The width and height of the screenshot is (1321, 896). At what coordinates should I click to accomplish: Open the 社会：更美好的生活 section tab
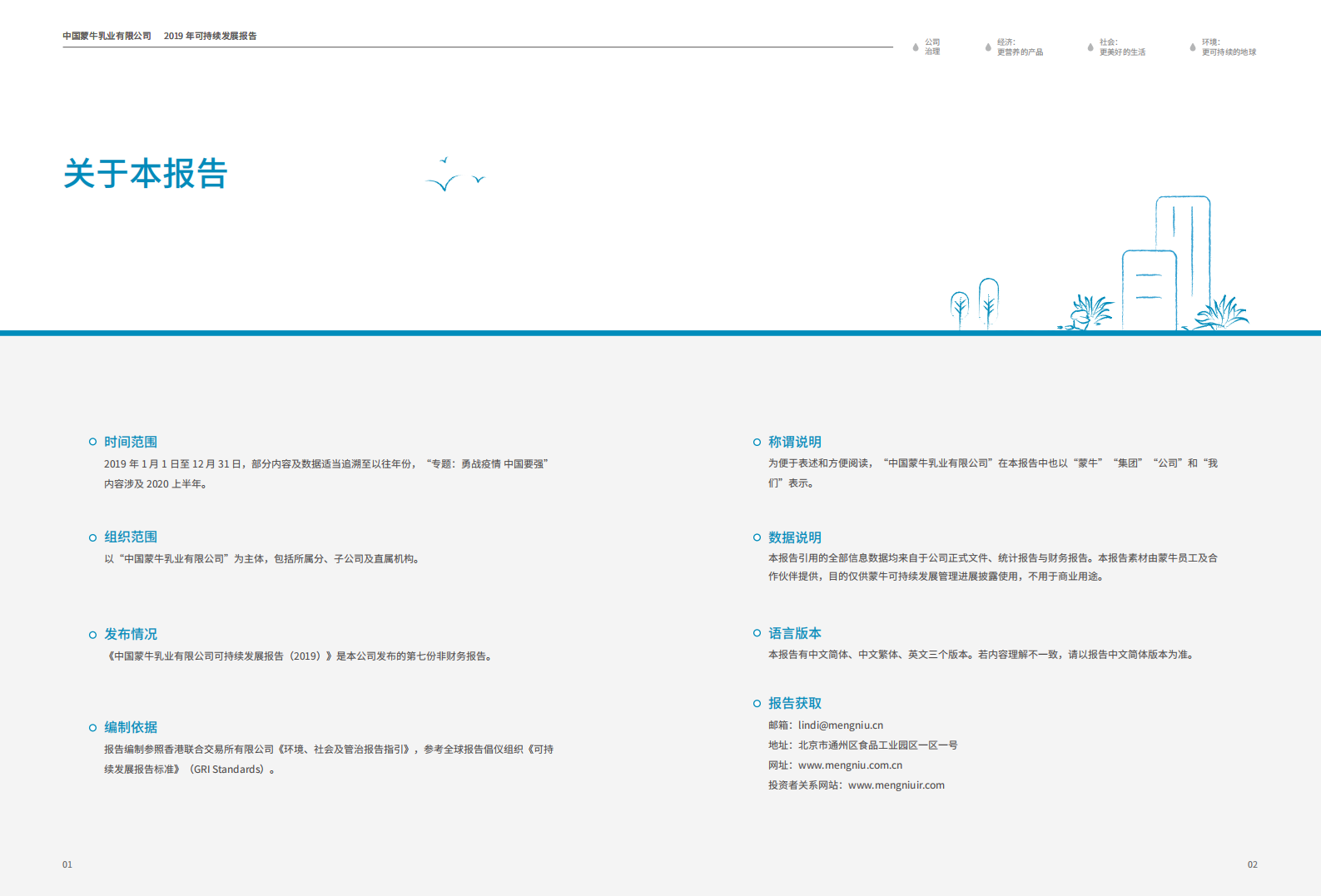click(1121, 47)
